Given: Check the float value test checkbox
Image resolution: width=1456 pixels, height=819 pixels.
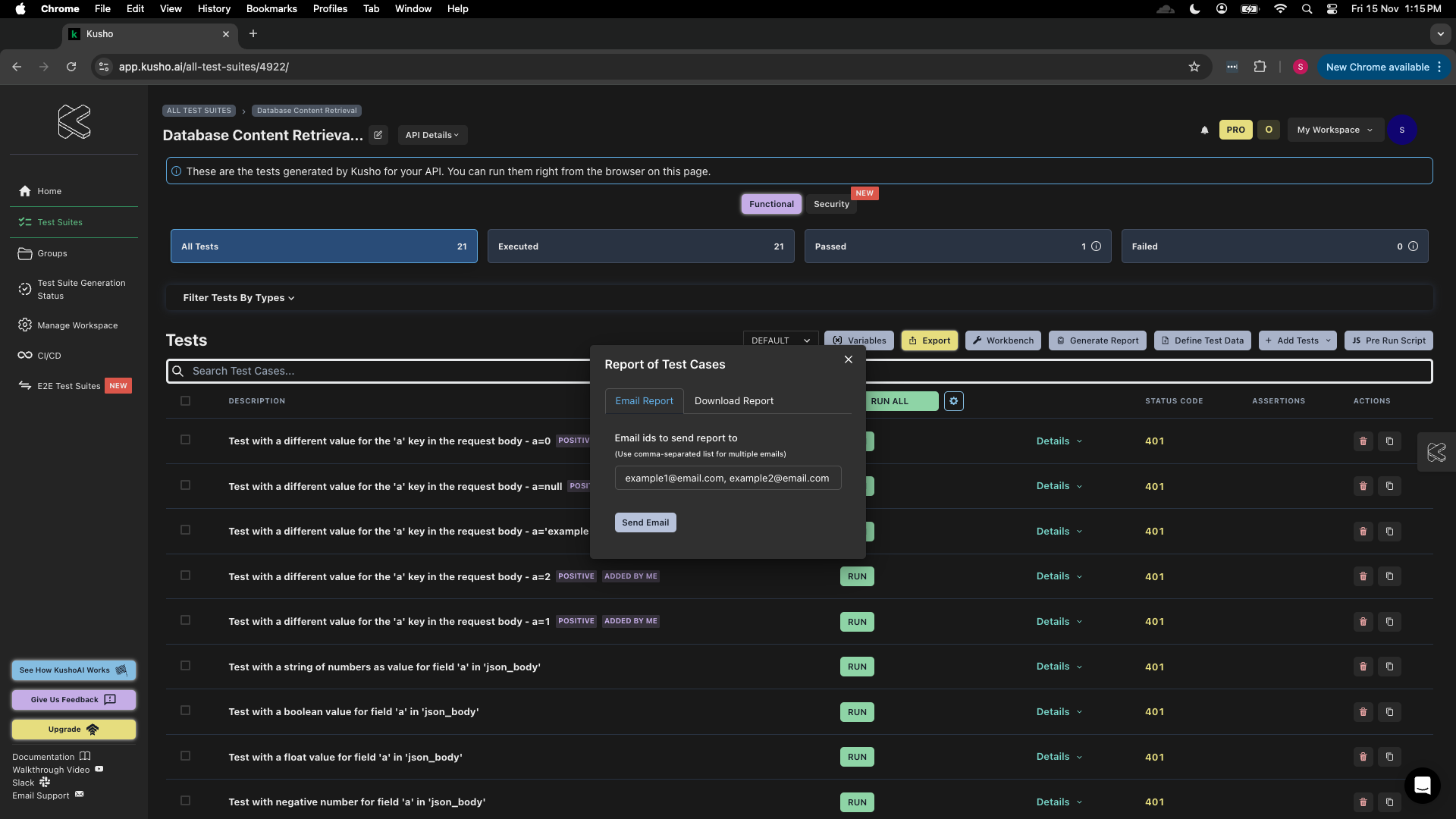Looking at the screenshot, I should click(x=185, y=756).
